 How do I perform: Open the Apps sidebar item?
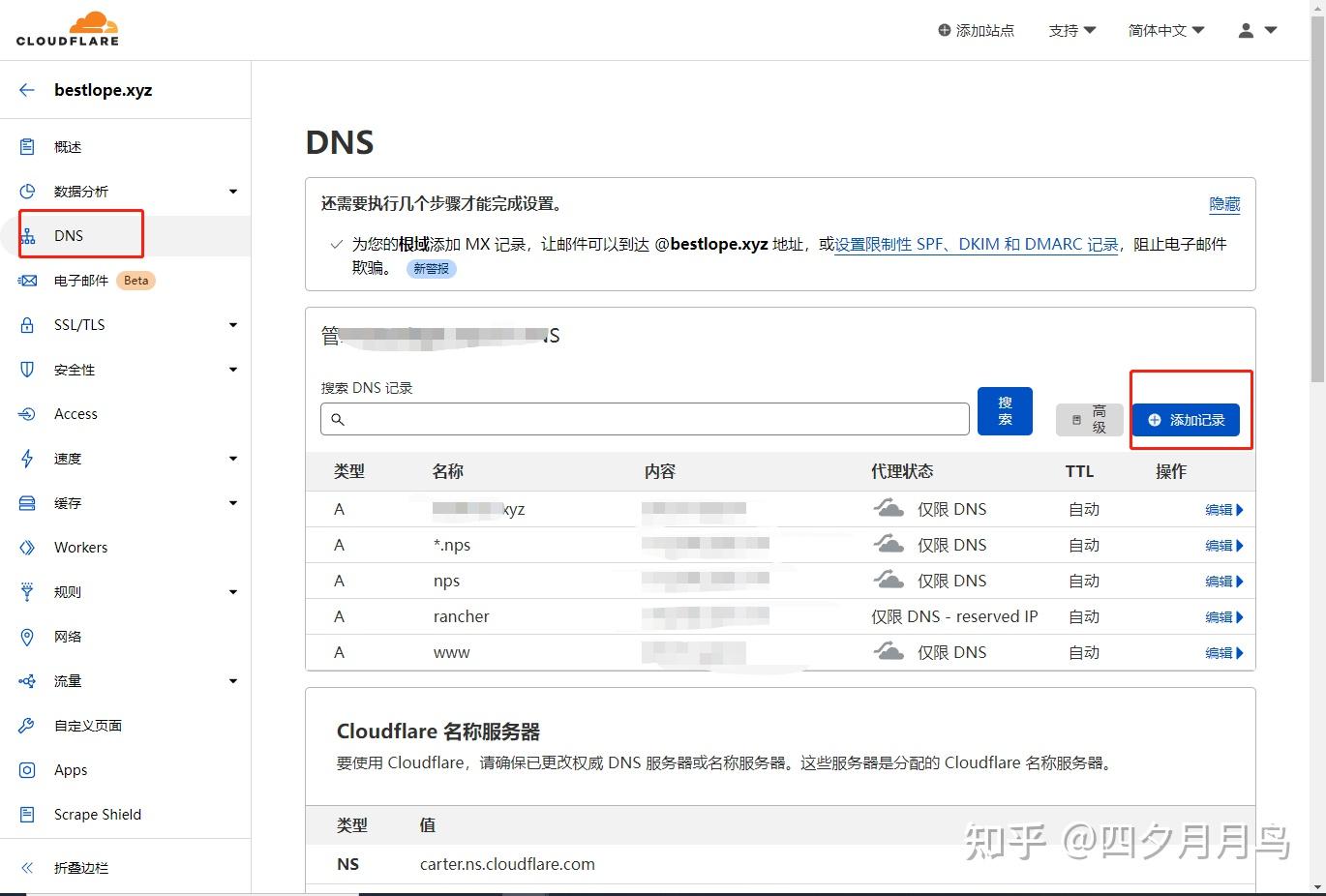pos(71,770)
